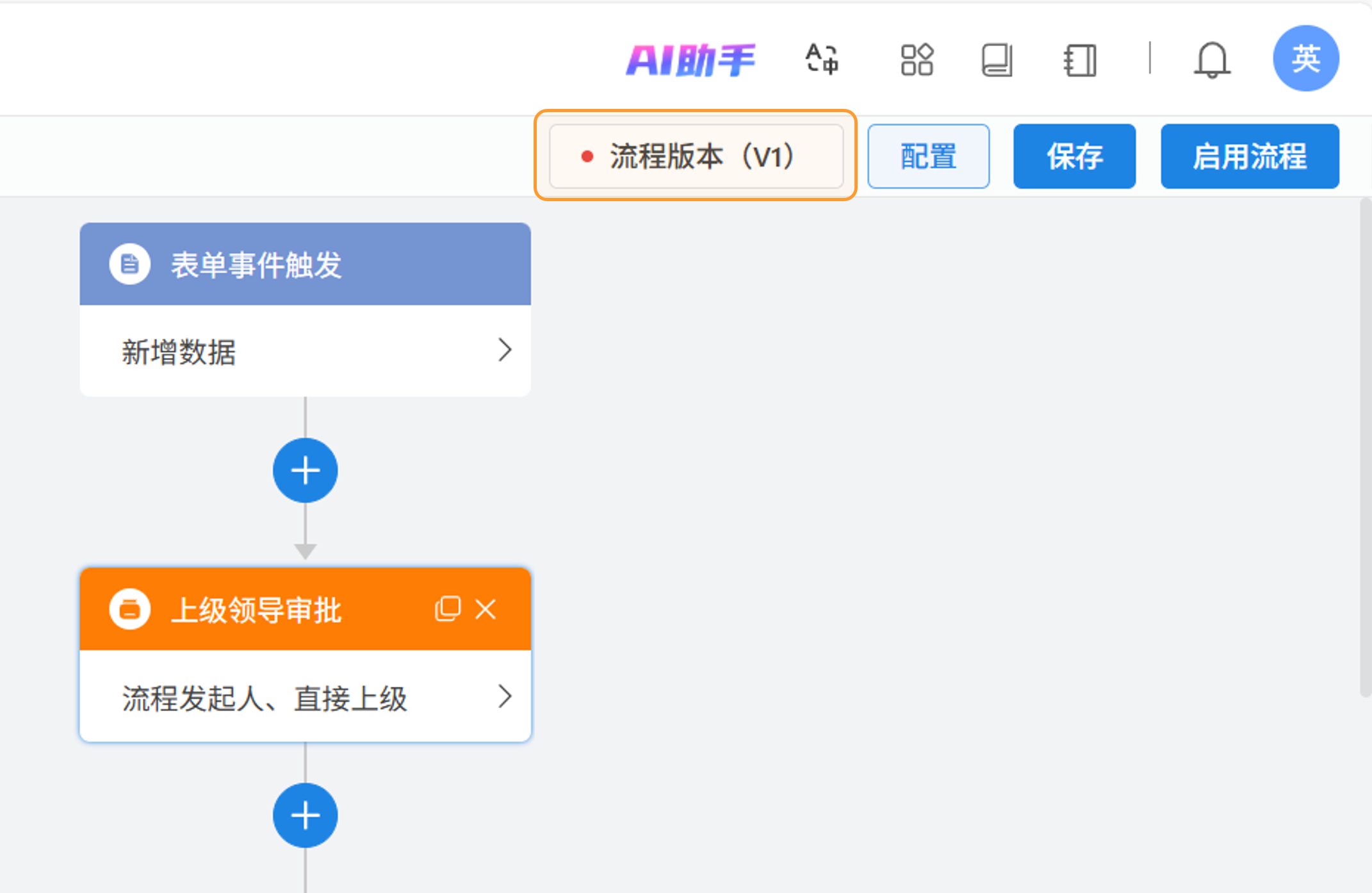Open the notification bell
Screen dimensions: 1372x893
1212,60
